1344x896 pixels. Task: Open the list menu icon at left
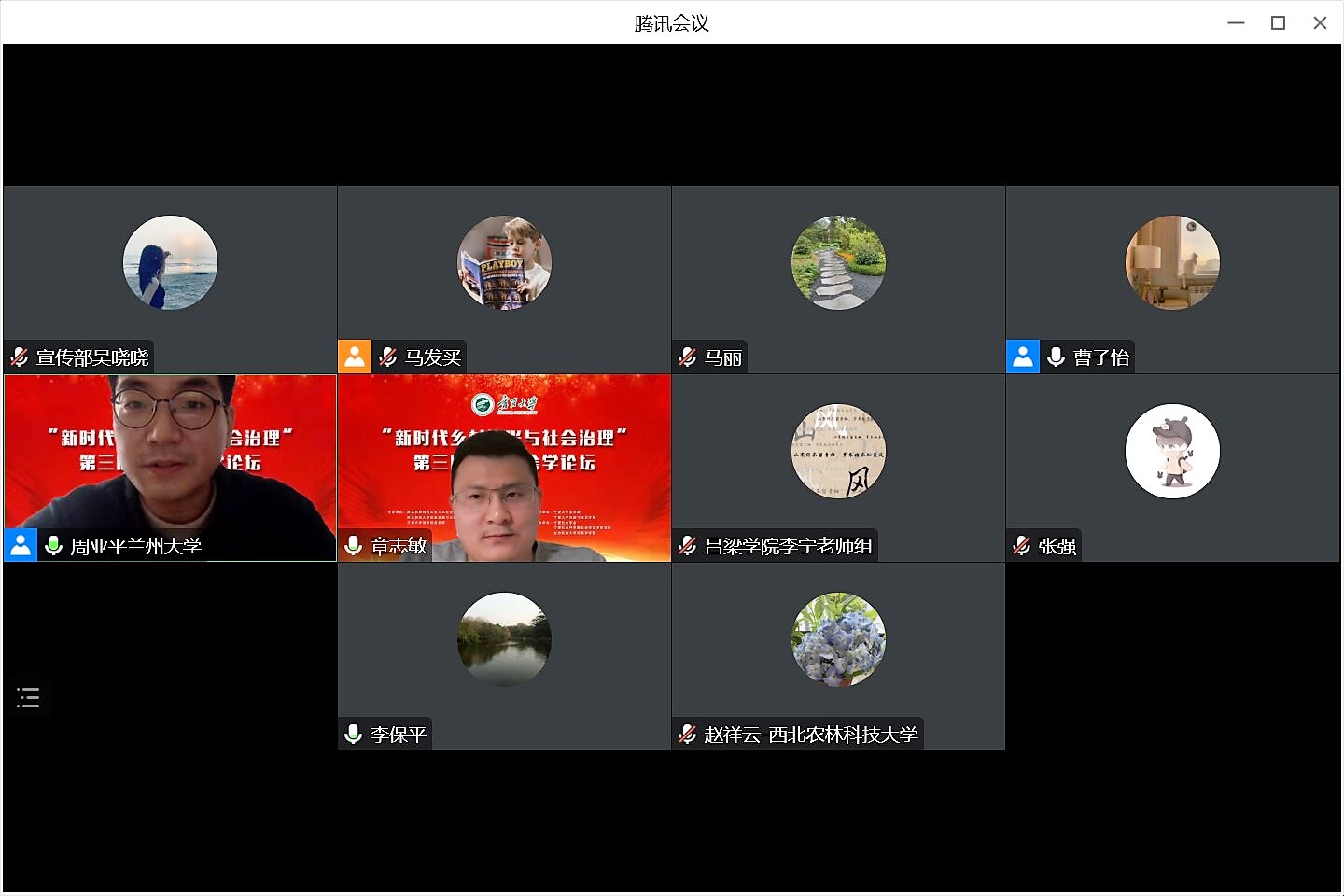[28, 697]
